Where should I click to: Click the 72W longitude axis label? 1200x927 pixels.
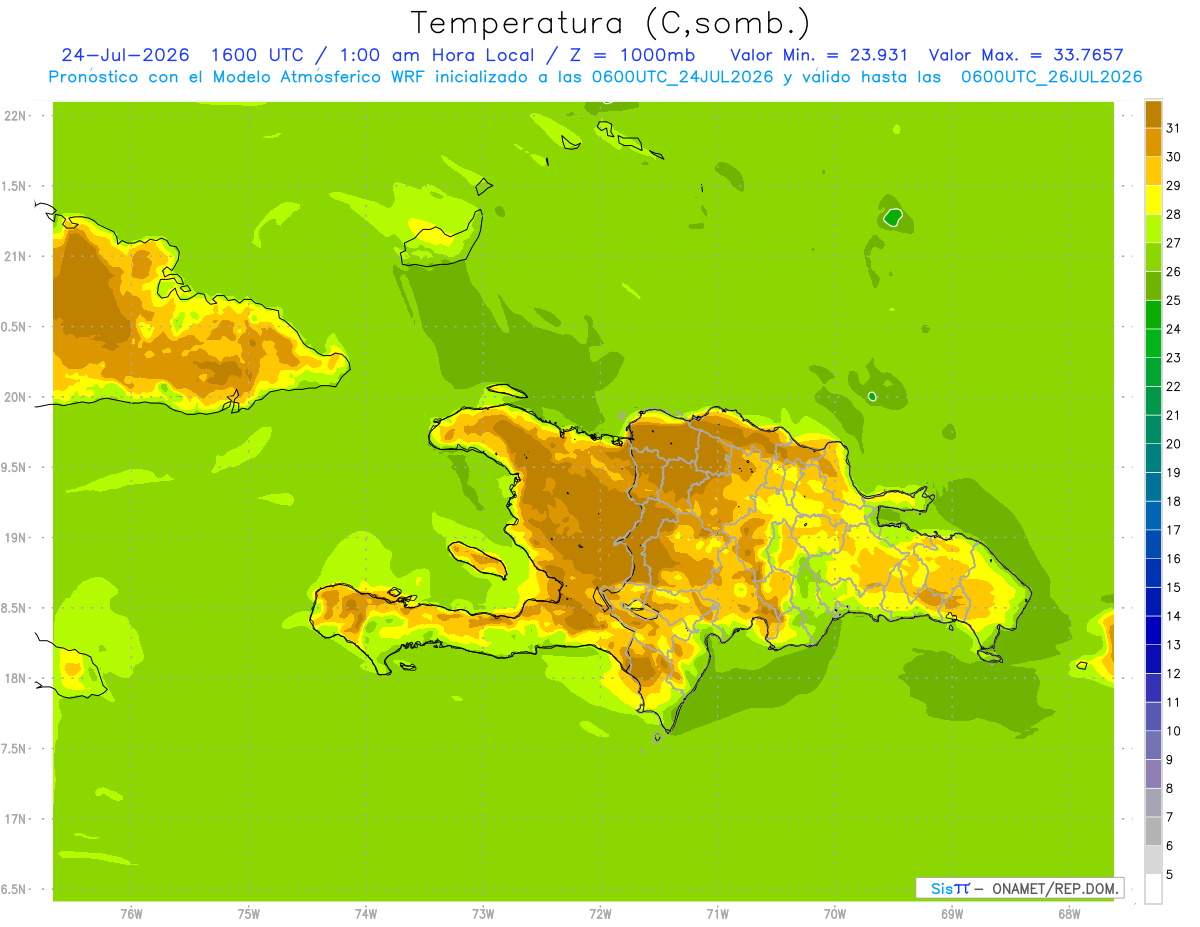[600, 914]
